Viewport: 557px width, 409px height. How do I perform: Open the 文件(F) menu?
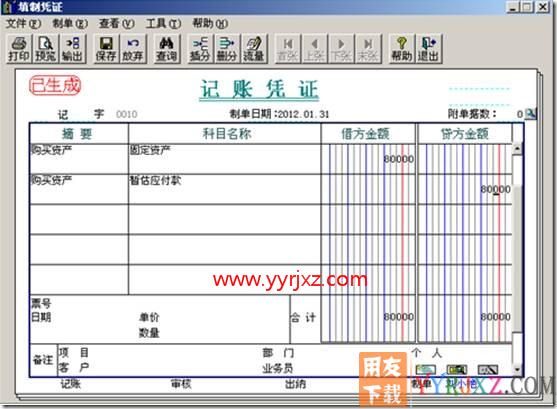[23, 23]
